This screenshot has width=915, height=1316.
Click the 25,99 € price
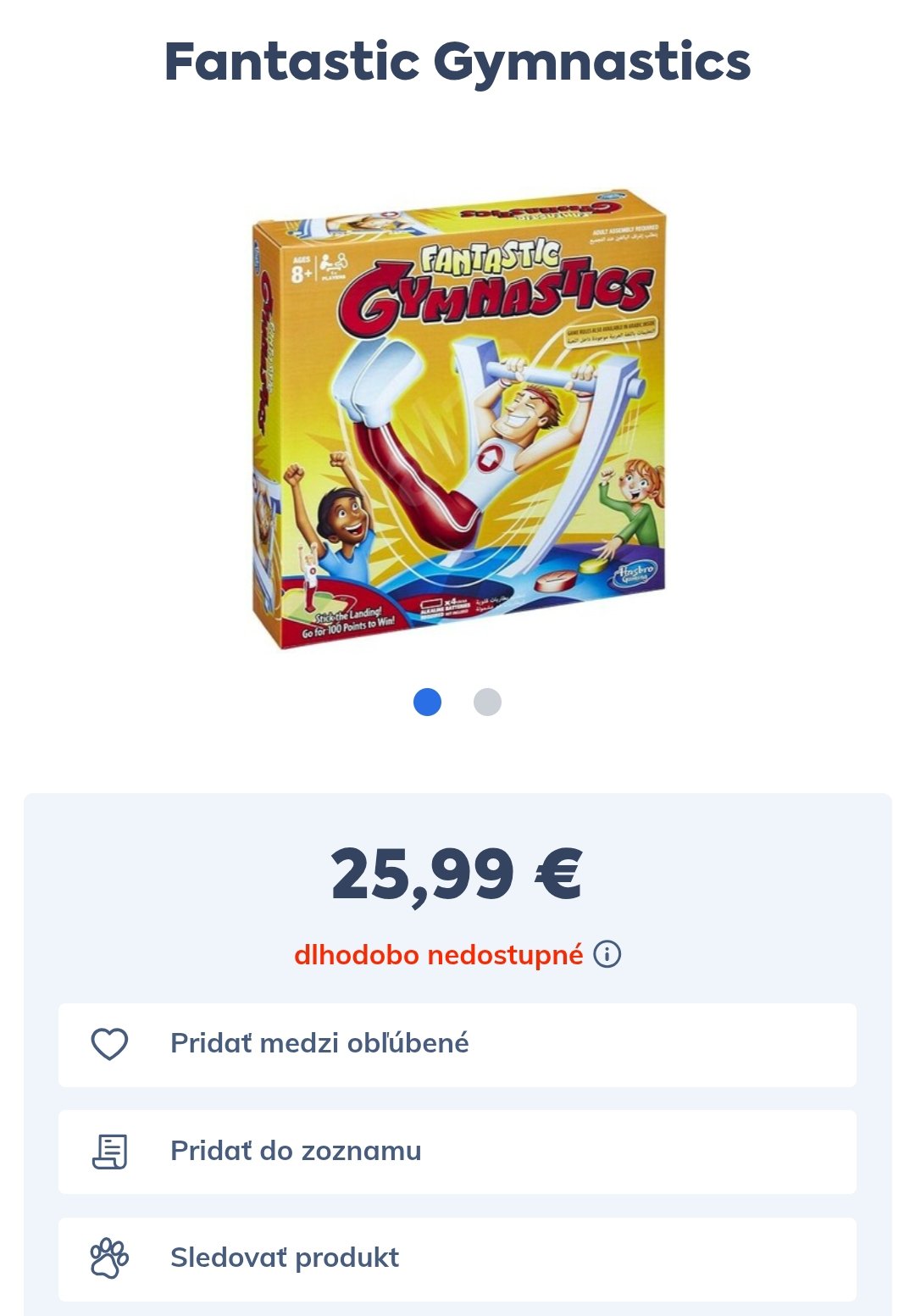coord(457,875)
